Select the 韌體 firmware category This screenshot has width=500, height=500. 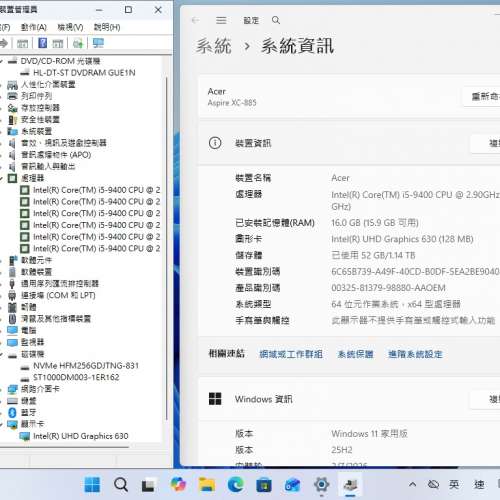pos(29,307)
